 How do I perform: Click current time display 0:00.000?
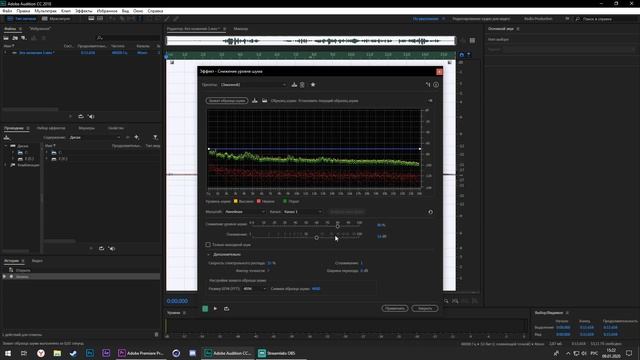177,301
